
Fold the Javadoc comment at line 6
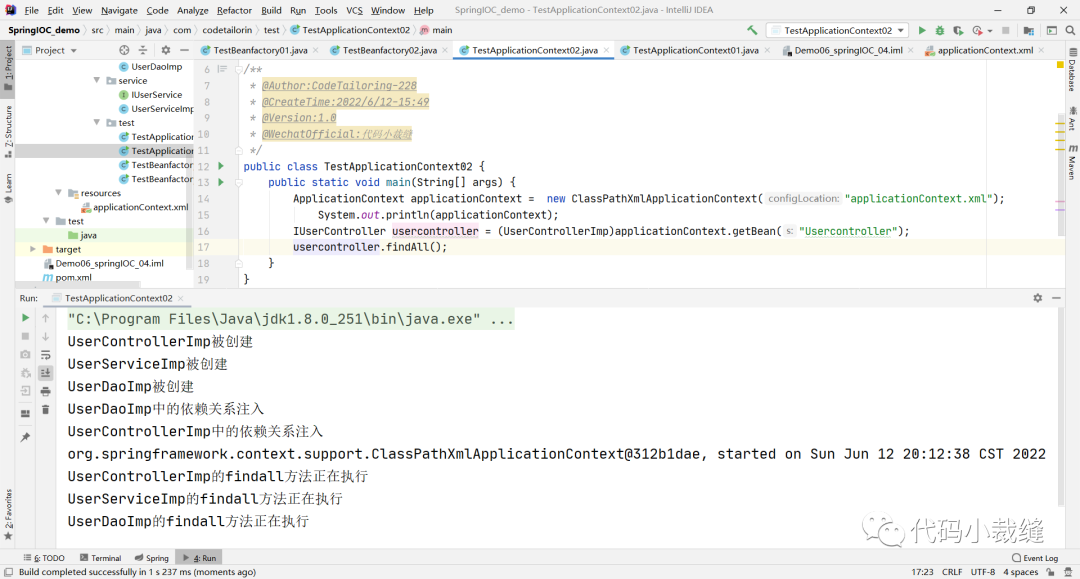point(238,70)
